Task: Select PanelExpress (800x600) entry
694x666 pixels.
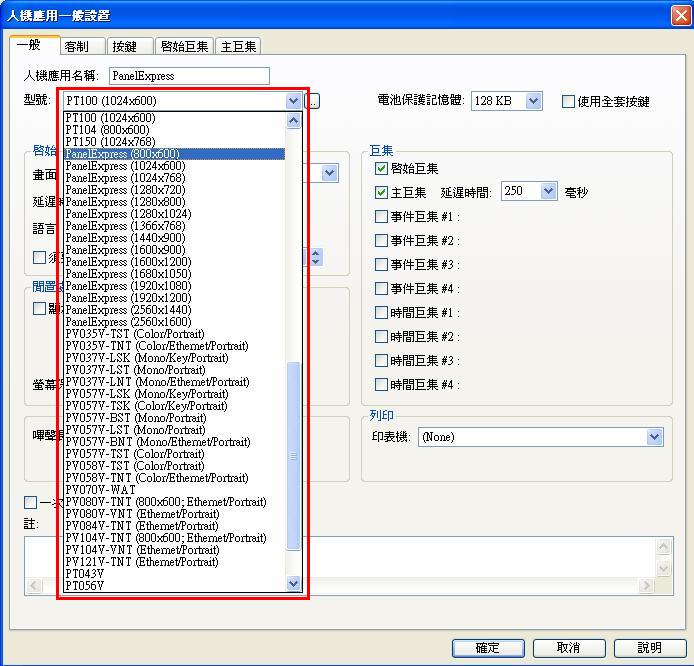Action: 175,154
